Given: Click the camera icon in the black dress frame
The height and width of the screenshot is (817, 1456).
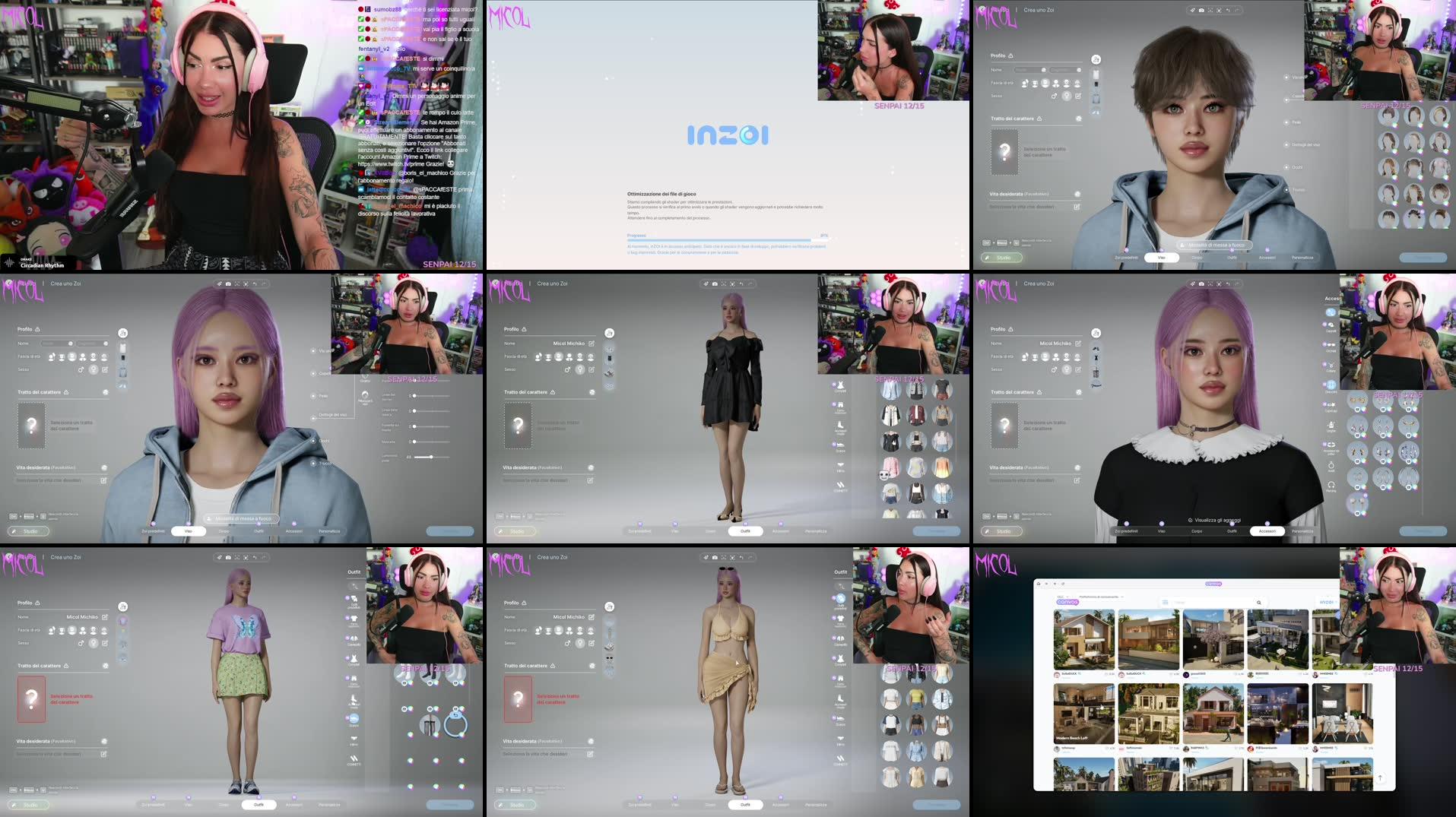Looking at the screenshot, I should (715, 283).
